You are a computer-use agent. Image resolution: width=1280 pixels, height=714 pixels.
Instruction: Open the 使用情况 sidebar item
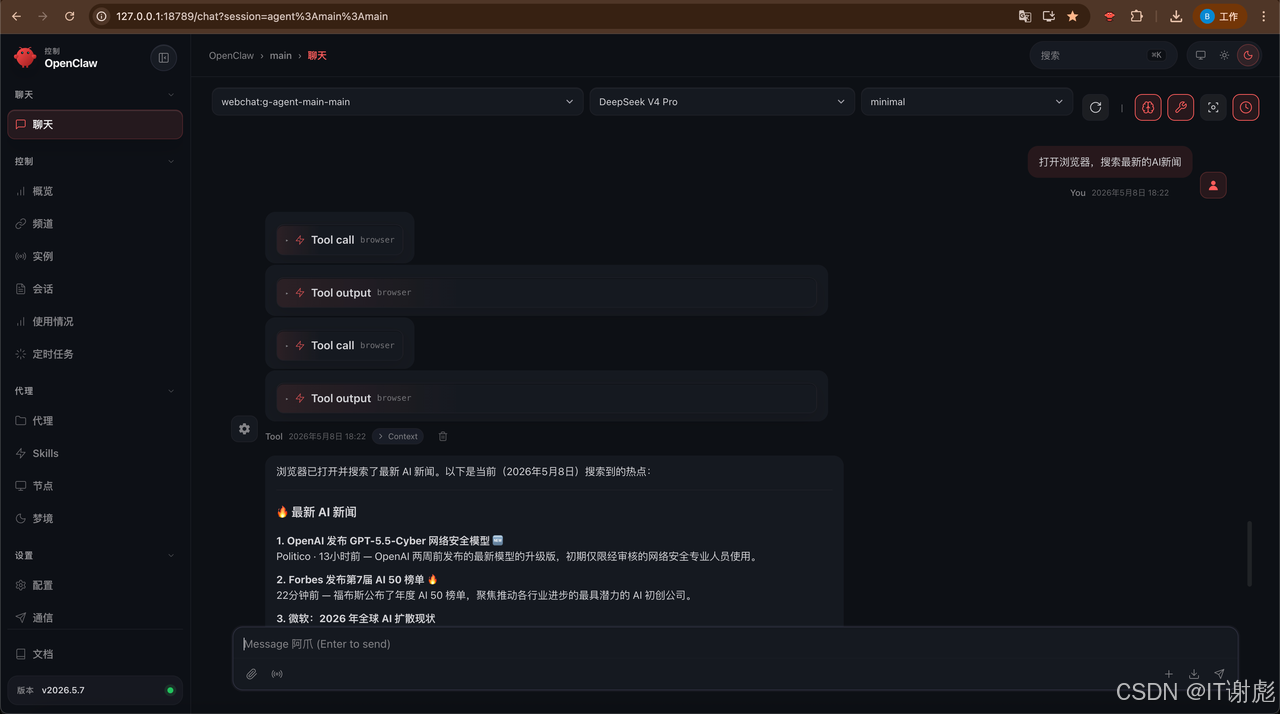tap(95, 321)
